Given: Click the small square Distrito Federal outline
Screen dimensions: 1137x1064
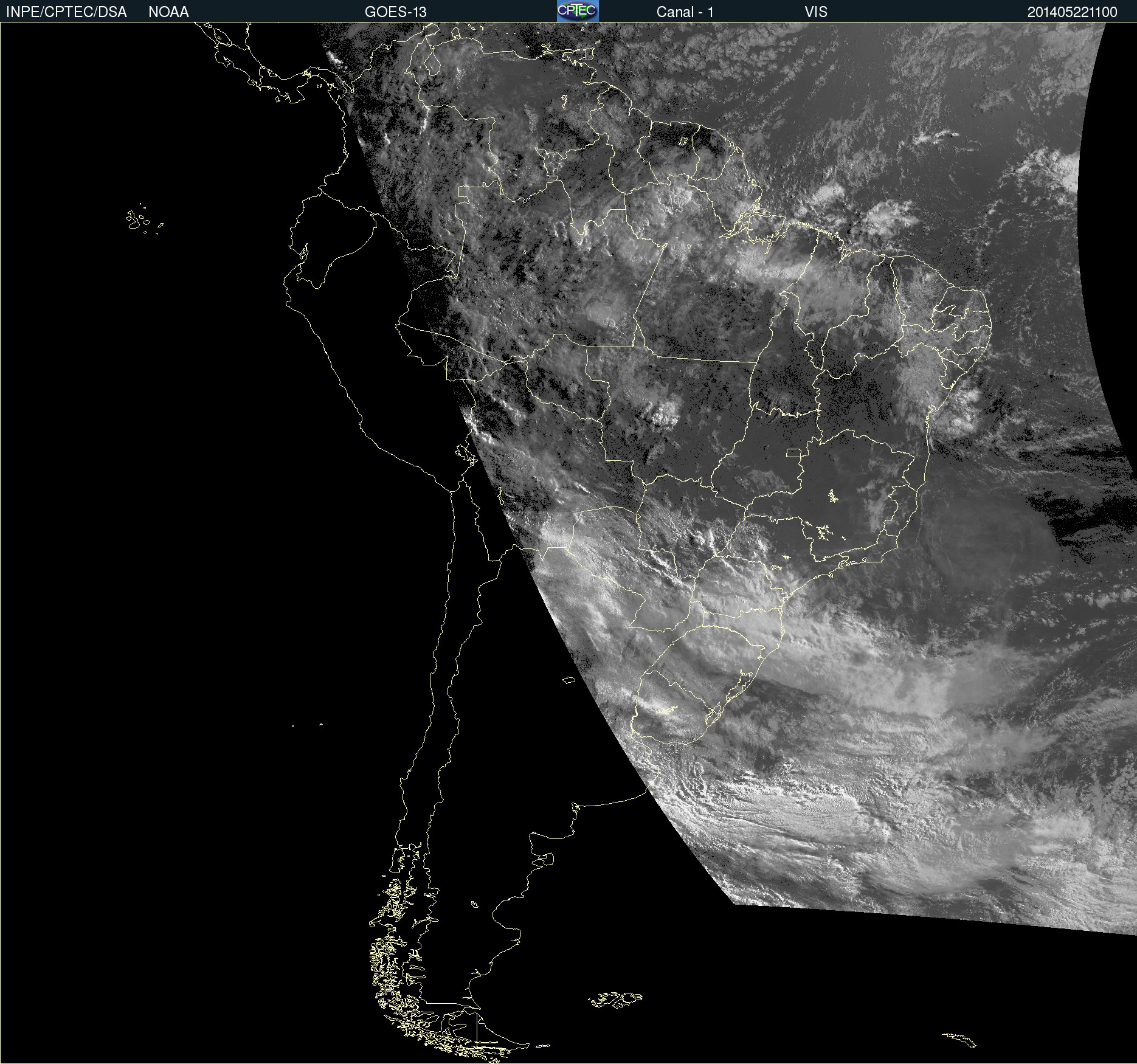Looking at the screenshot, I should click(x=793, y=452).
